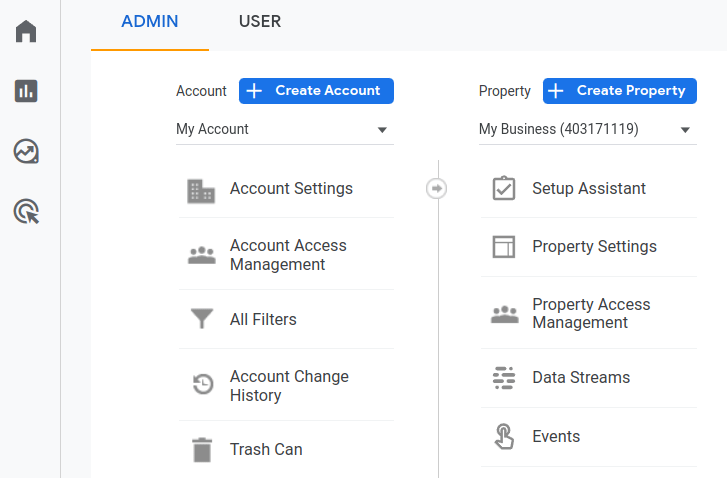Click the Account Change History clock icon

coord(202,385)
